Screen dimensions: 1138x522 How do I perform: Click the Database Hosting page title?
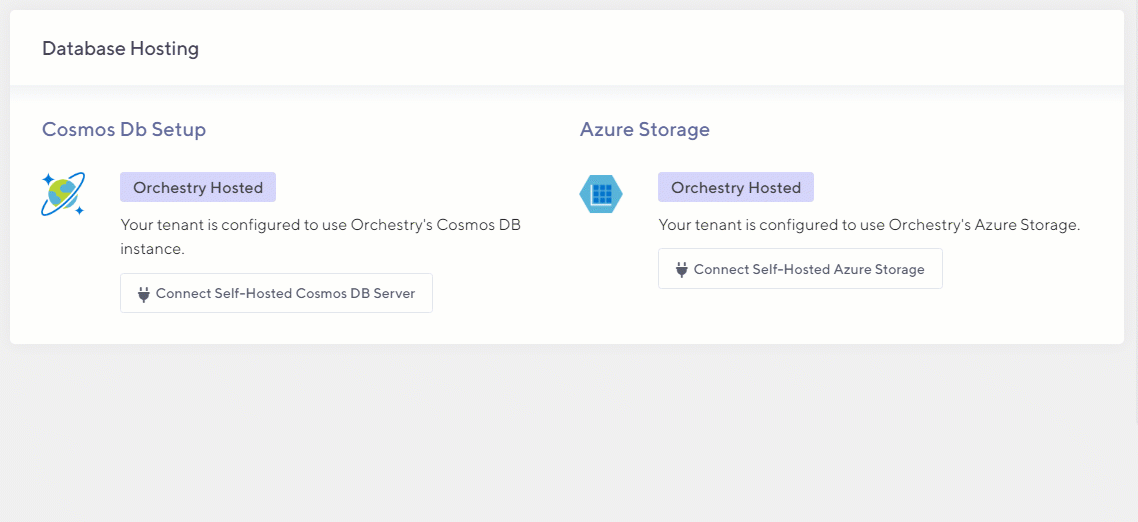tap(120, 48)
